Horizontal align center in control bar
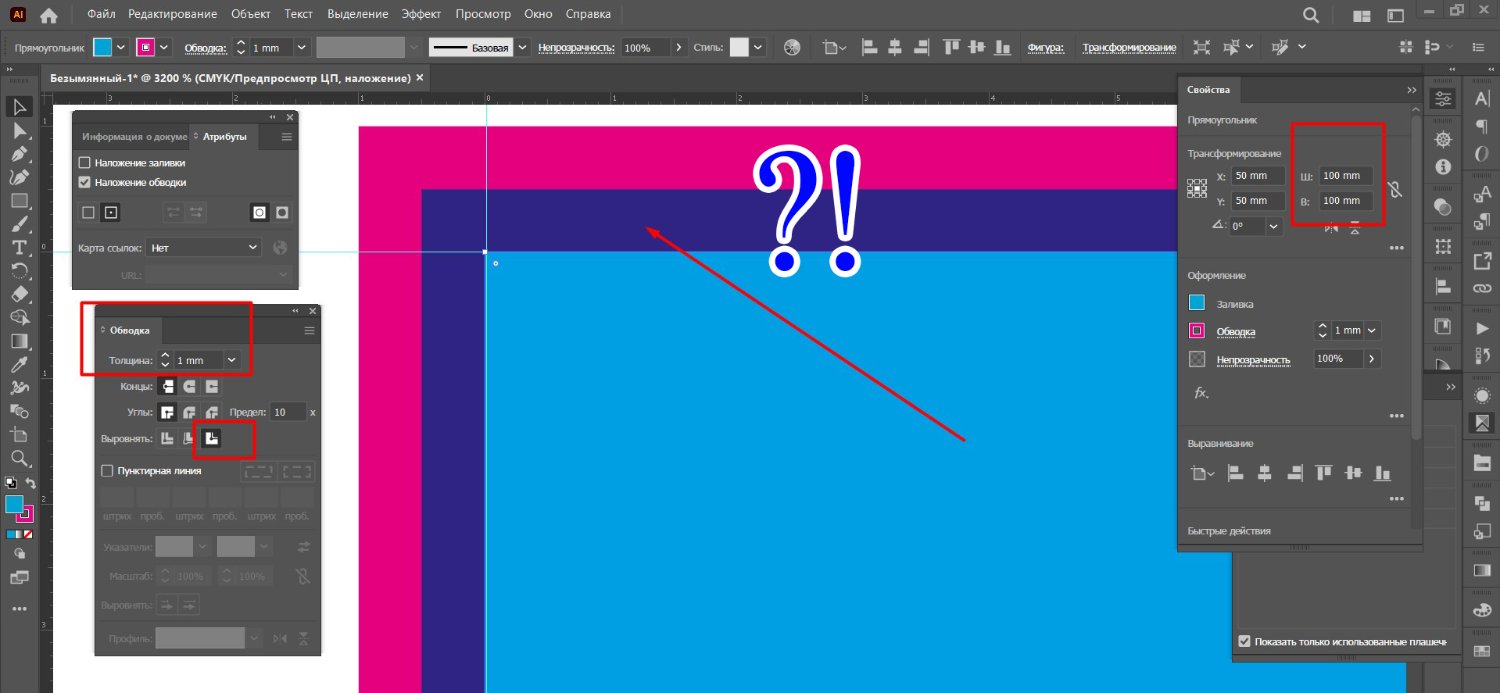This screenshot has width=1500, height=693. click(x=895, y=48)
